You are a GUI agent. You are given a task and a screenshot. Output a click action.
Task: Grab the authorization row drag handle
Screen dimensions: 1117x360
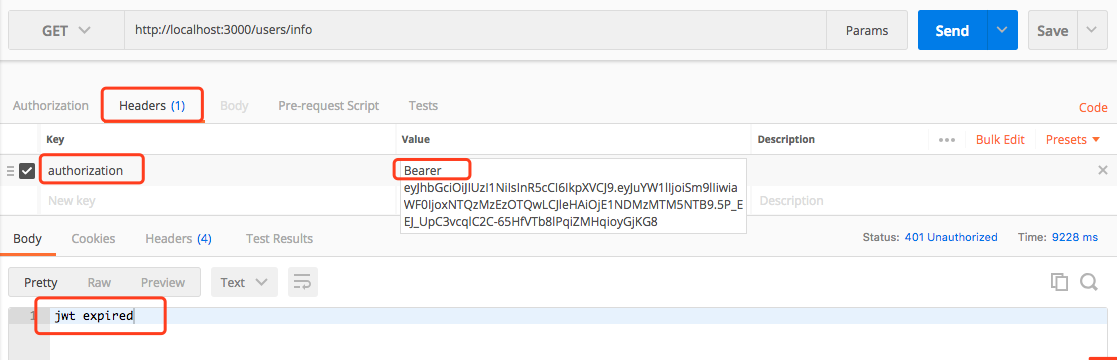pos(10,171)
